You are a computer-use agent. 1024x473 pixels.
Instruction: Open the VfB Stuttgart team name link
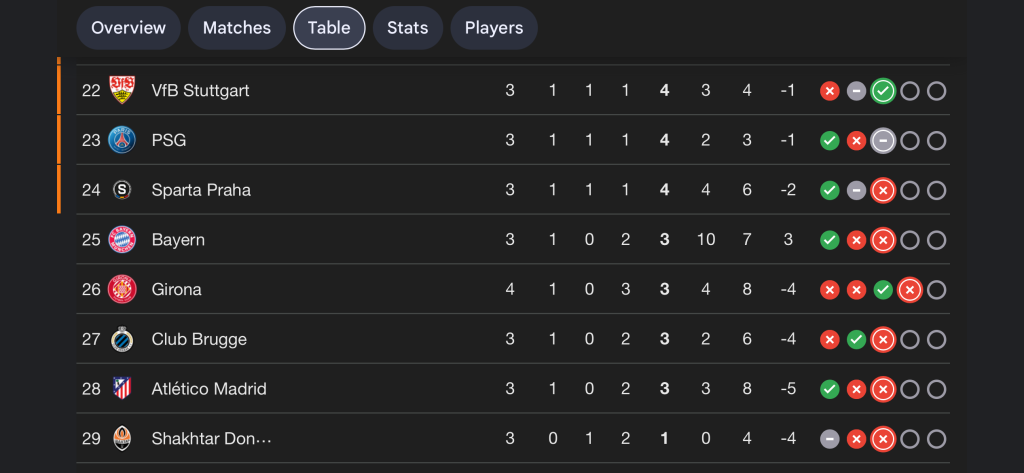click(200, 90)
